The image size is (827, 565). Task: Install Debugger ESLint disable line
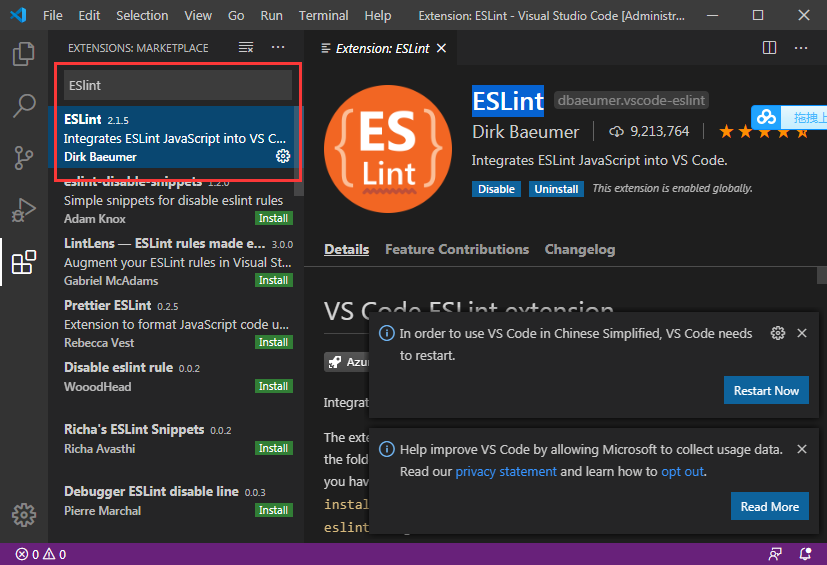(x=273, y=510)
